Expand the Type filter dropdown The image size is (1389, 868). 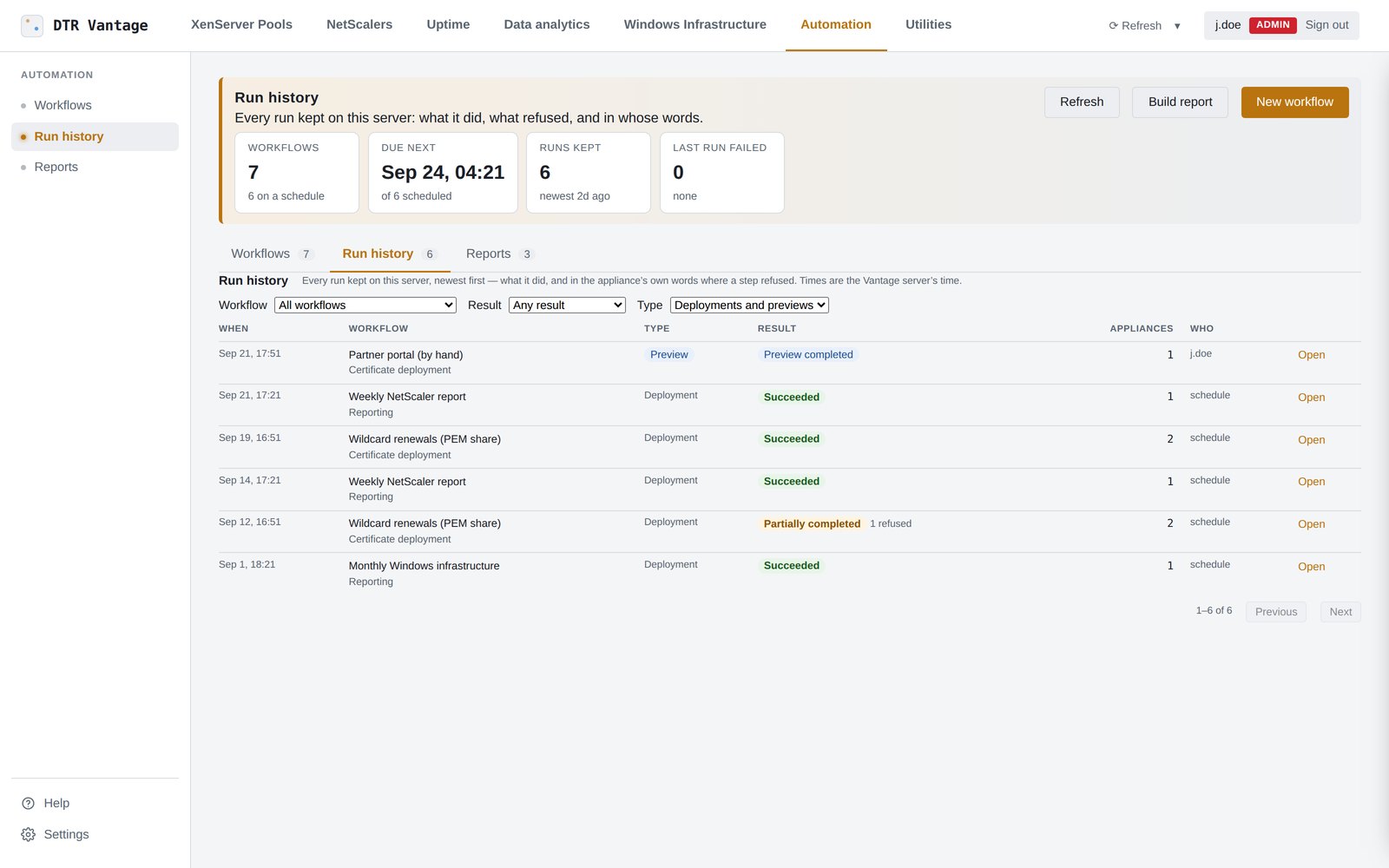[749, 305]
